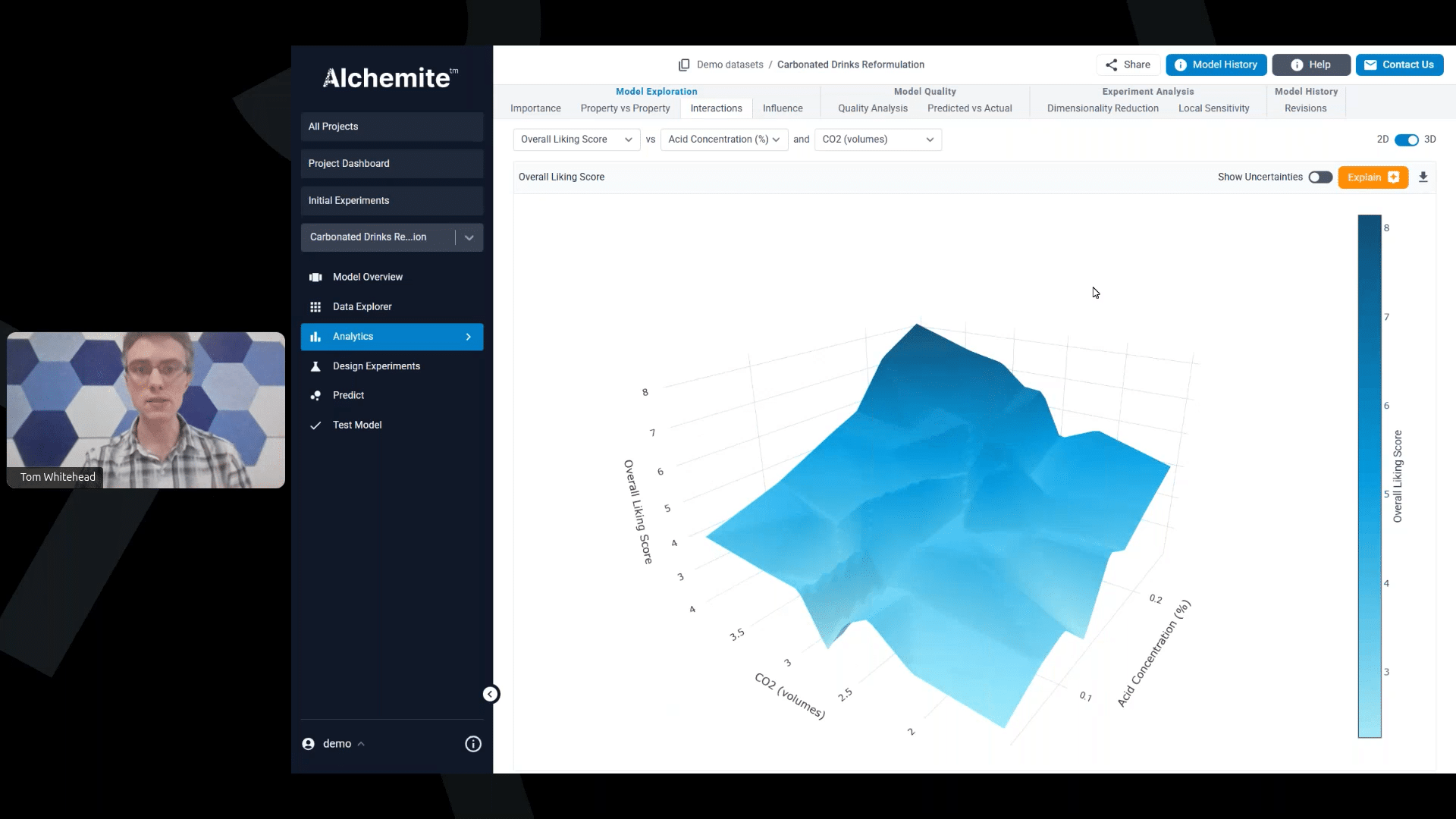
Task: Click the info circle icon in sidebar
Action: click(472, 744)
